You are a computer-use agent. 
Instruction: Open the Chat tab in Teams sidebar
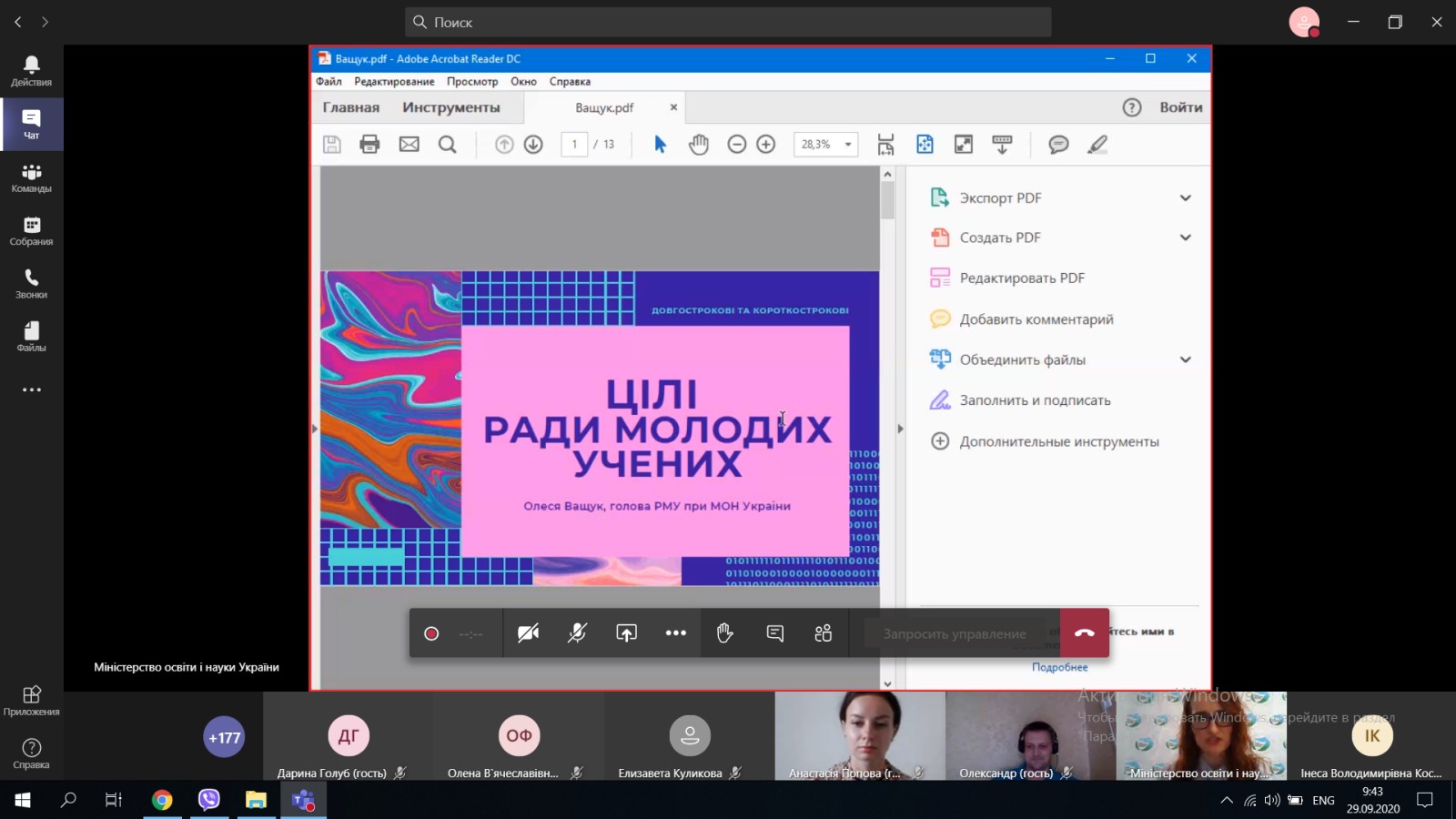pos(31,124)
